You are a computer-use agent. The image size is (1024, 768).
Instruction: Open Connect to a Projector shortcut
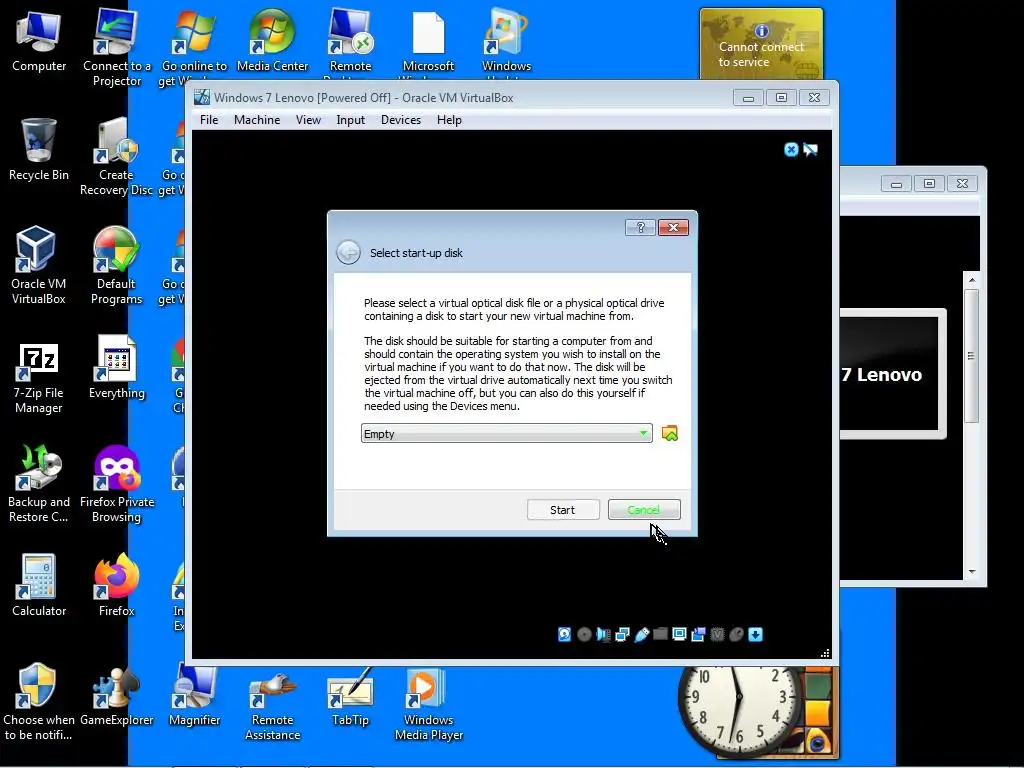coord(116,47)
